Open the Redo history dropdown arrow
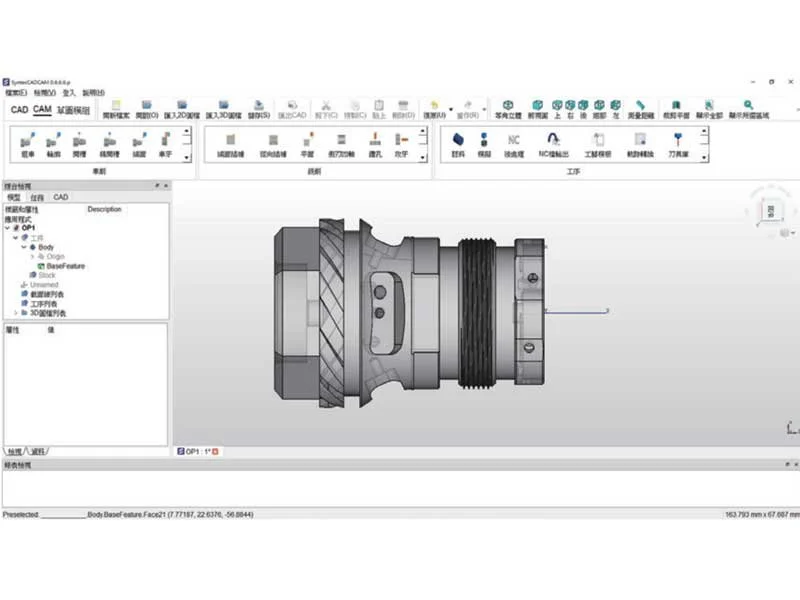Image resolution: width=800 pixels, height=600 pixels. (484, 109)
